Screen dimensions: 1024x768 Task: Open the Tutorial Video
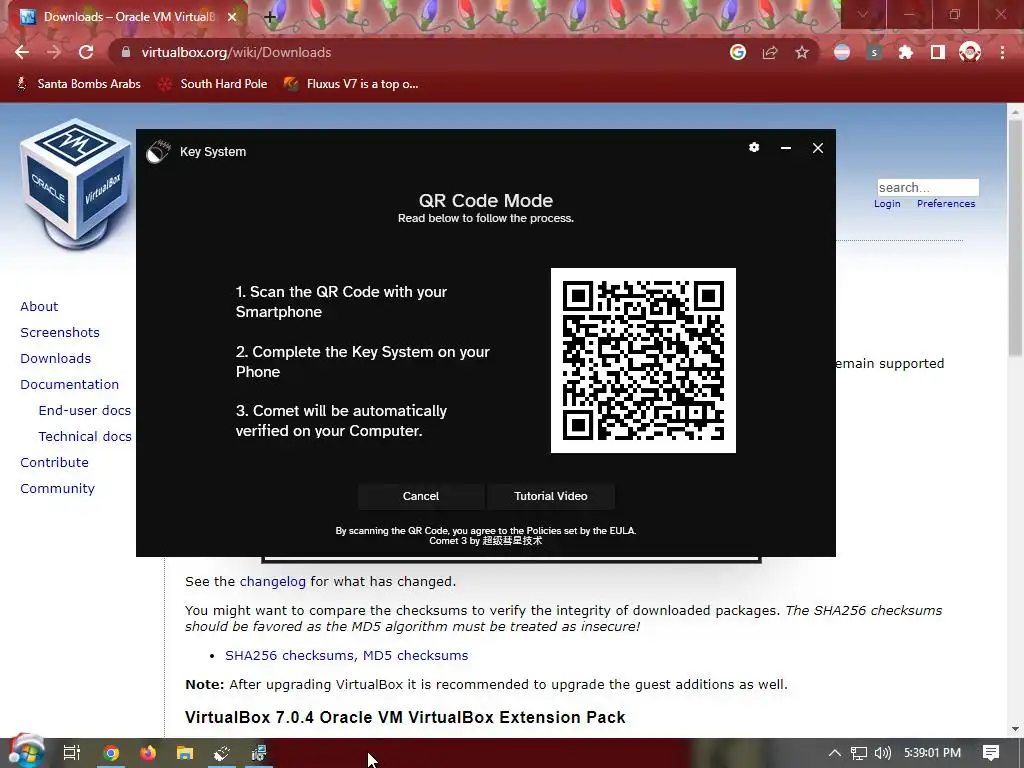point(551,496)
